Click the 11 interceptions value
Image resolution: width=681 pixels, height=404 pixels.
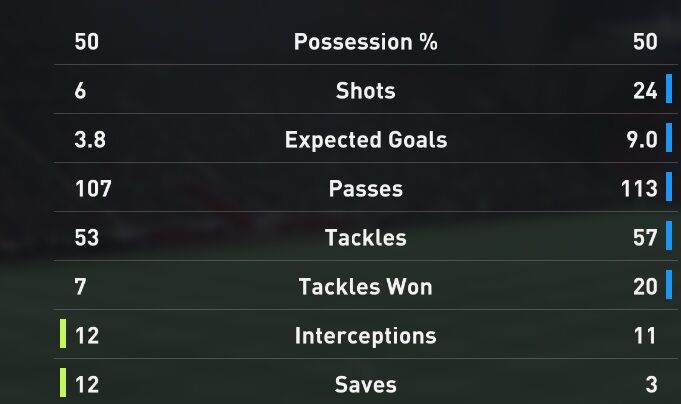645,336
